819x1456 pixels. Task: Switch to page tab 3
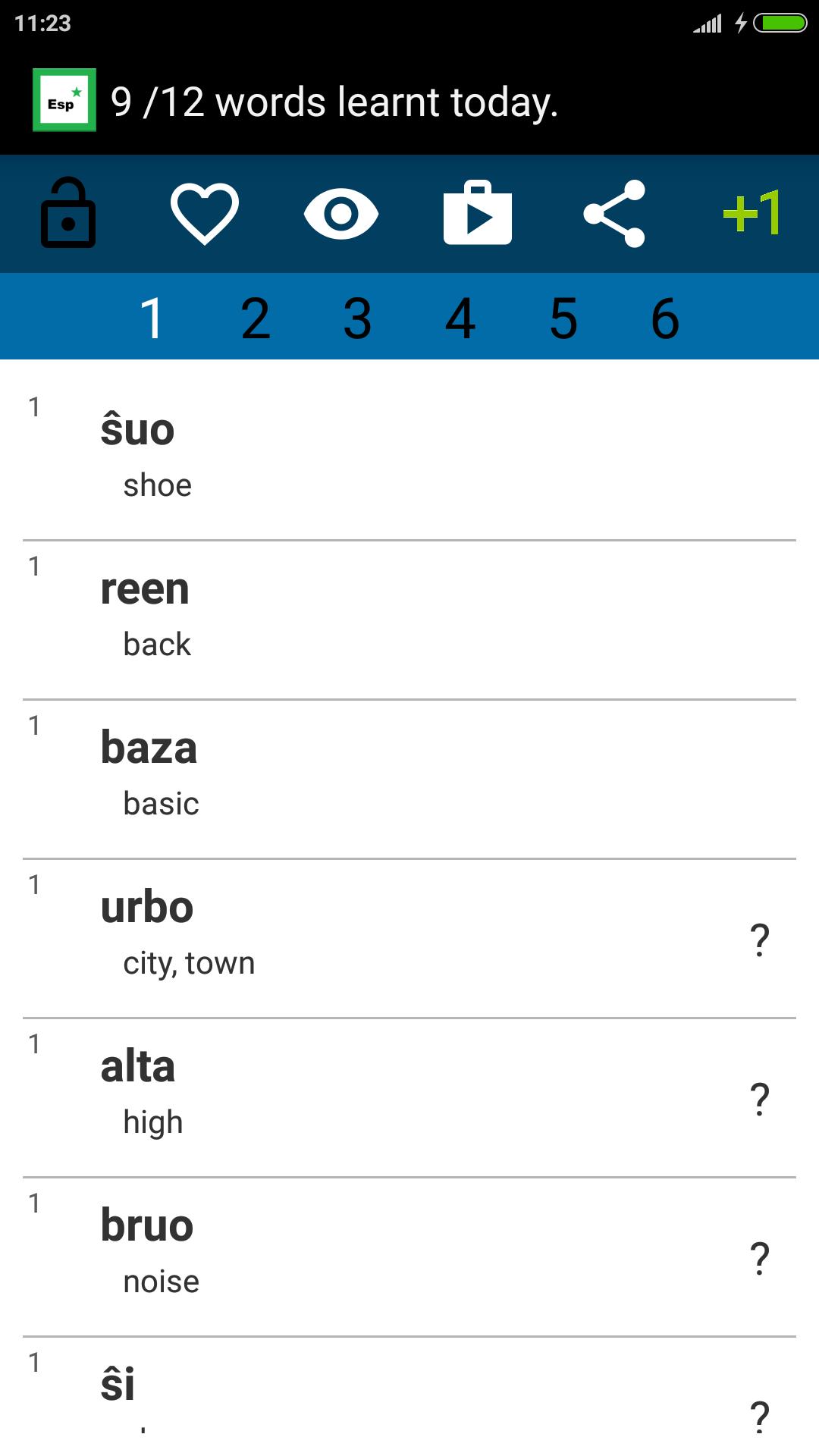coord(358,318)
